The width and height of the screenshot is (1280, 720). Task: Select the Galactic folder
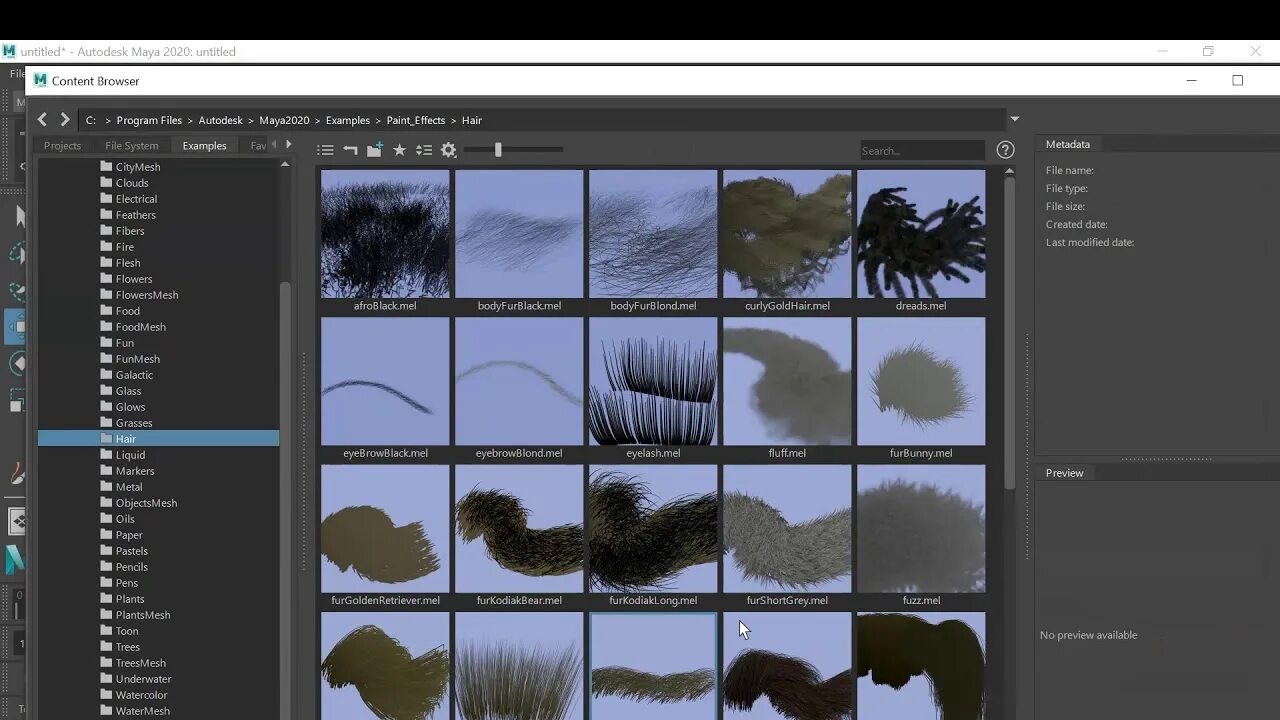134,375
